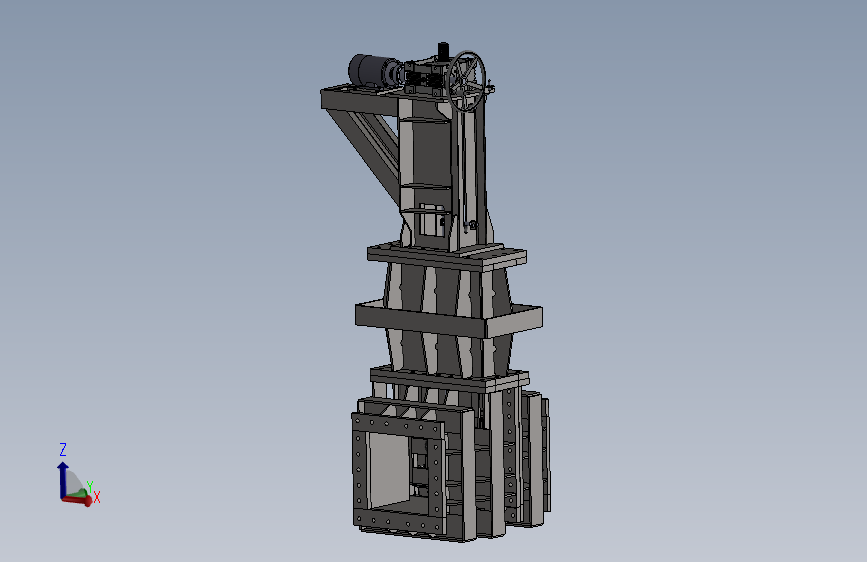
Task: Select the handwheel on the model
Action: point(466,81)
